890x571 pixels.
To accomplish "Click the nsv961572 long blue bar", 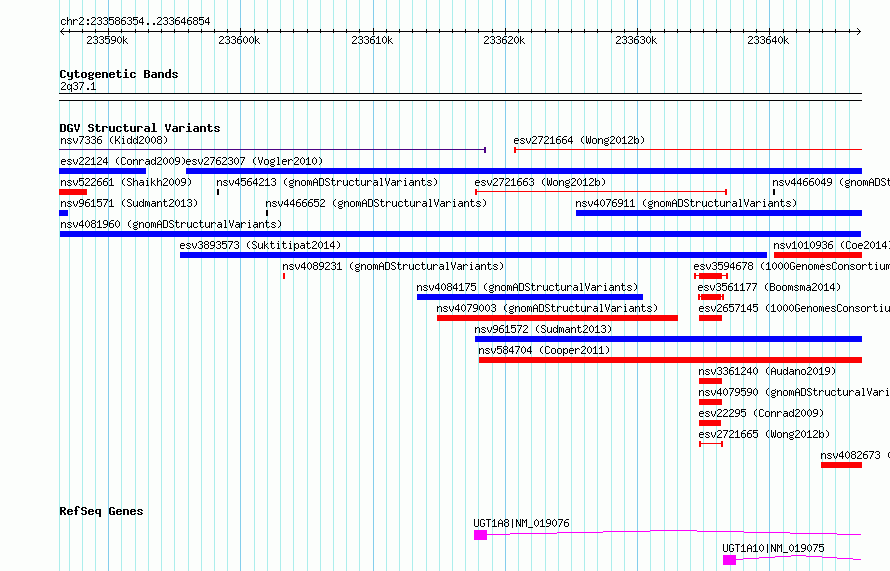I will [x=669, y=339].
